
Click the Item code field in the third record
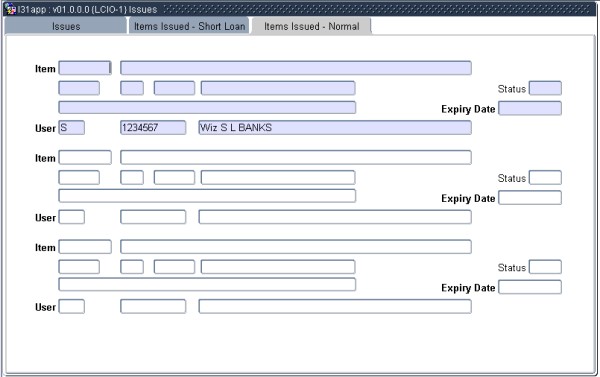click(85, 247)
